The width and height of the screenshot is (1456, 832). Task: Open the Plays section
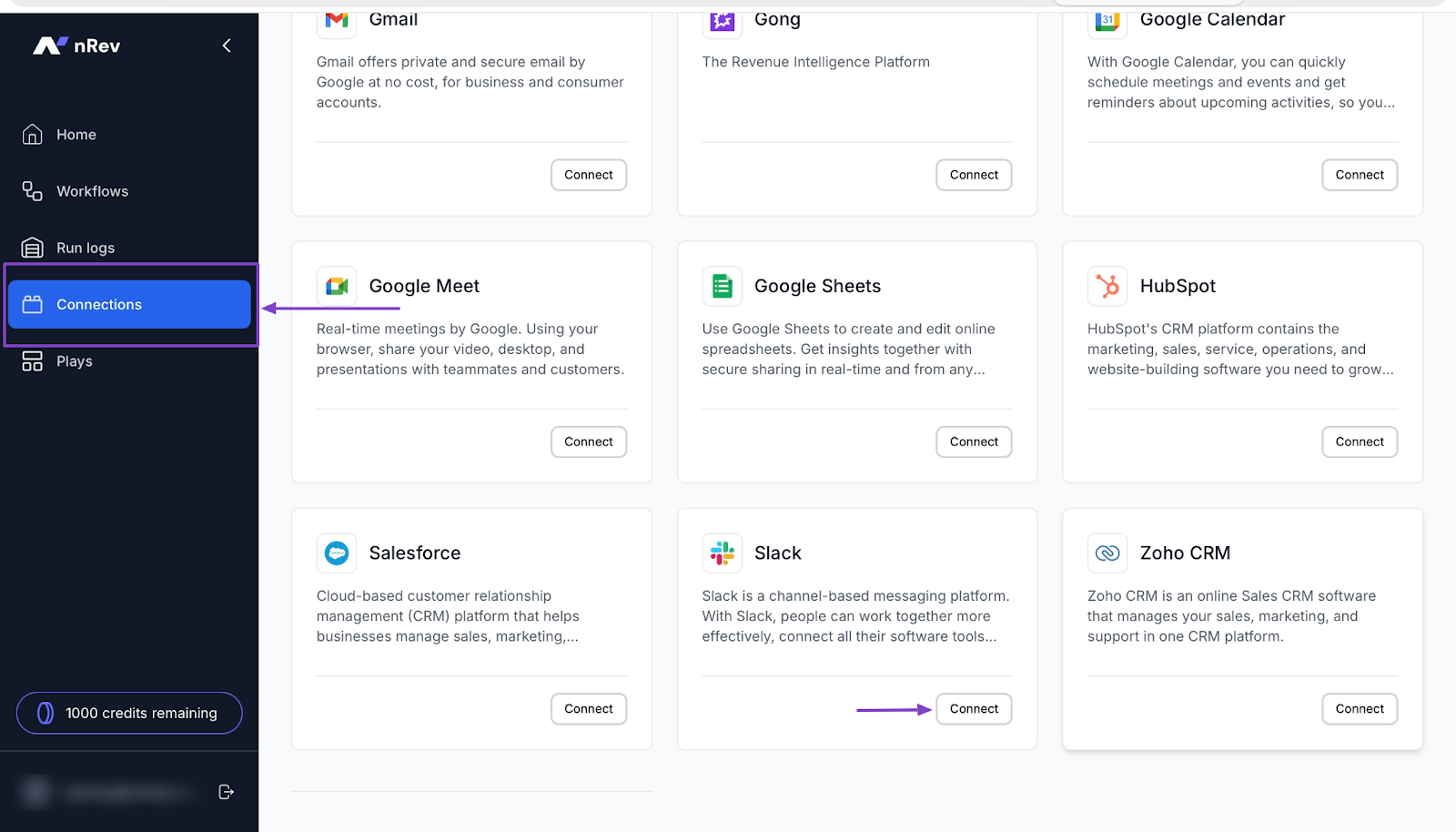click(73, 360)
